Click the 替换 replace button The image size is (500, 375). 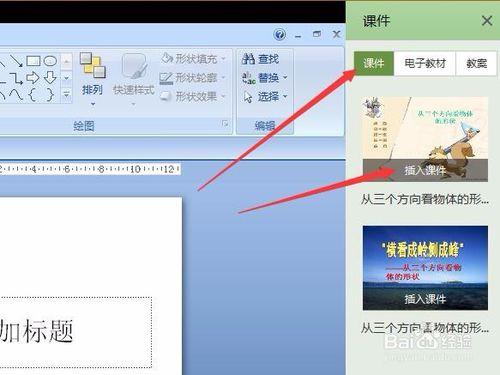pos(260,78)
